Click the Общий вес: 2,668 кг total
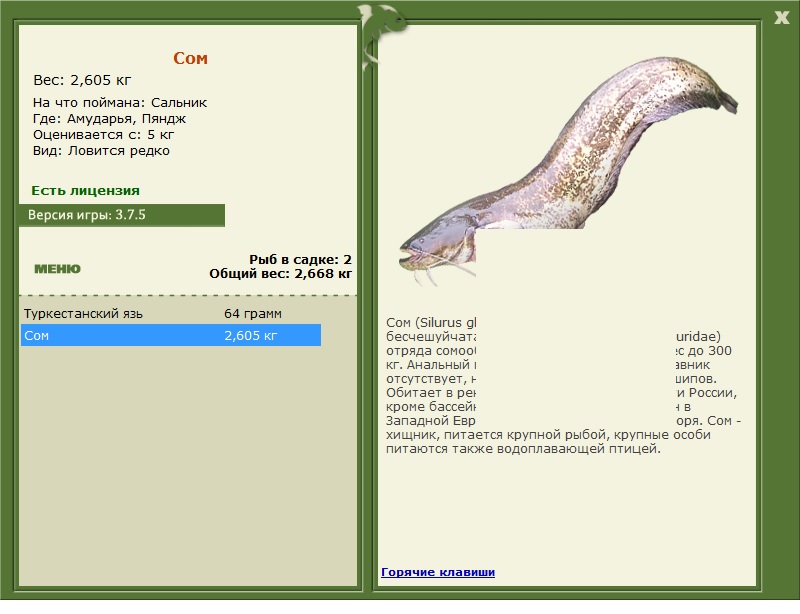This screenshot has width=800, height=614. tap(281, 274)
